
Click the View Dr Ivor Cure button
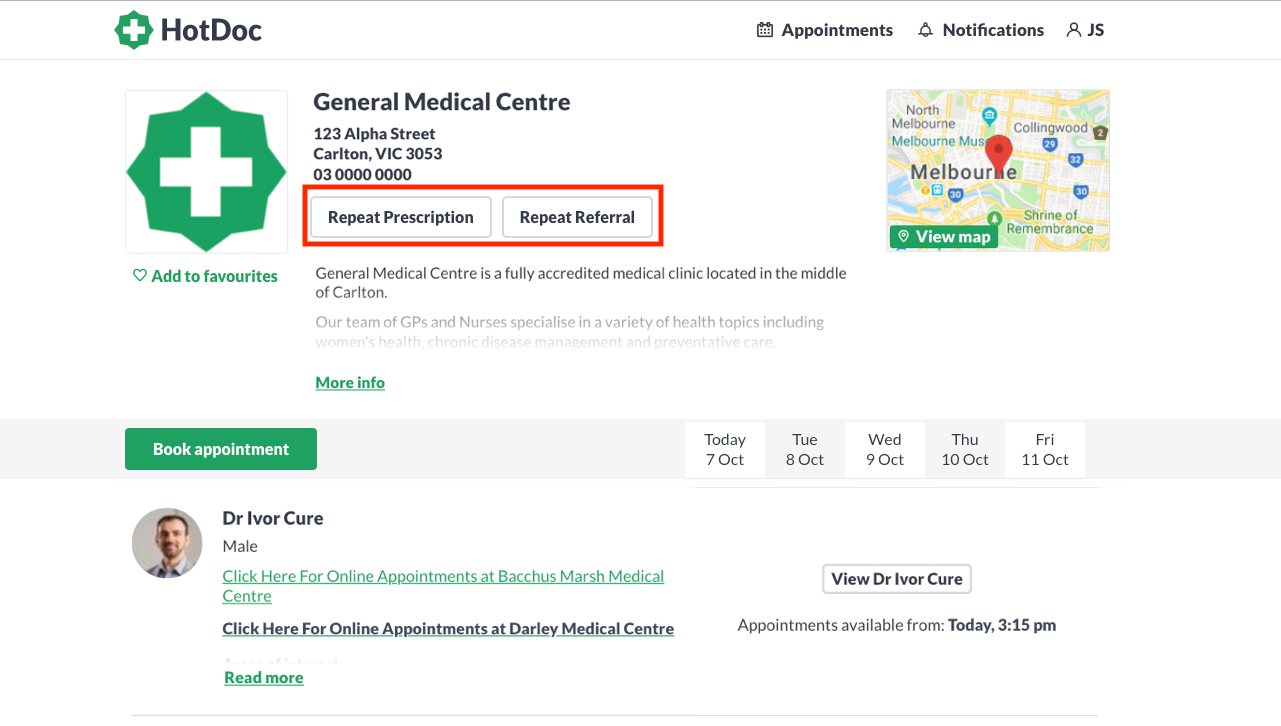pyautogui.click(x=897, y=579)
